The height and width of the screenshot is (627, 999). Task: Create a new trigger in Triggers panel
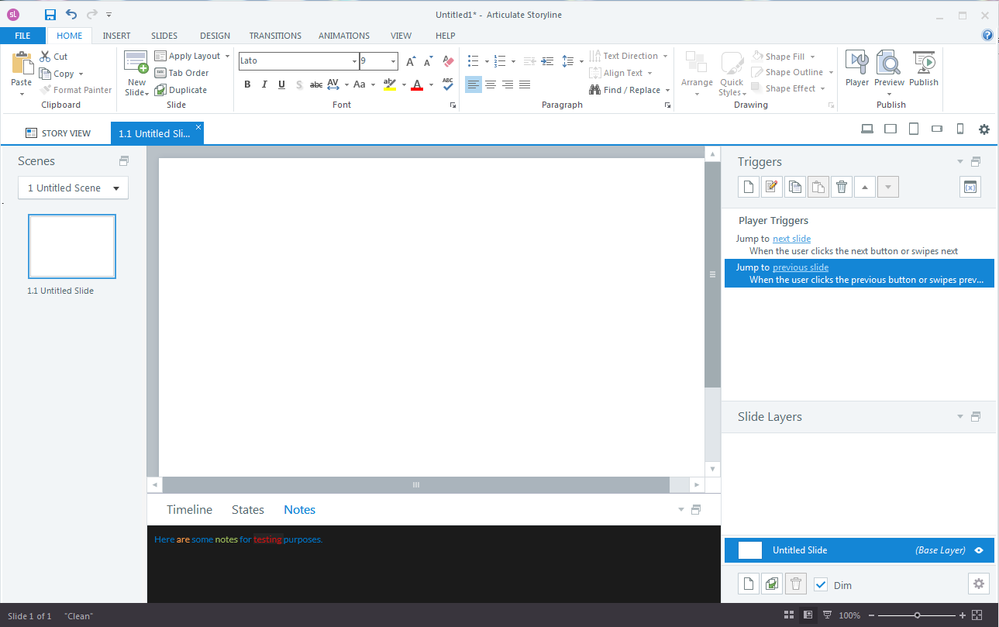(x=748, y=187)
